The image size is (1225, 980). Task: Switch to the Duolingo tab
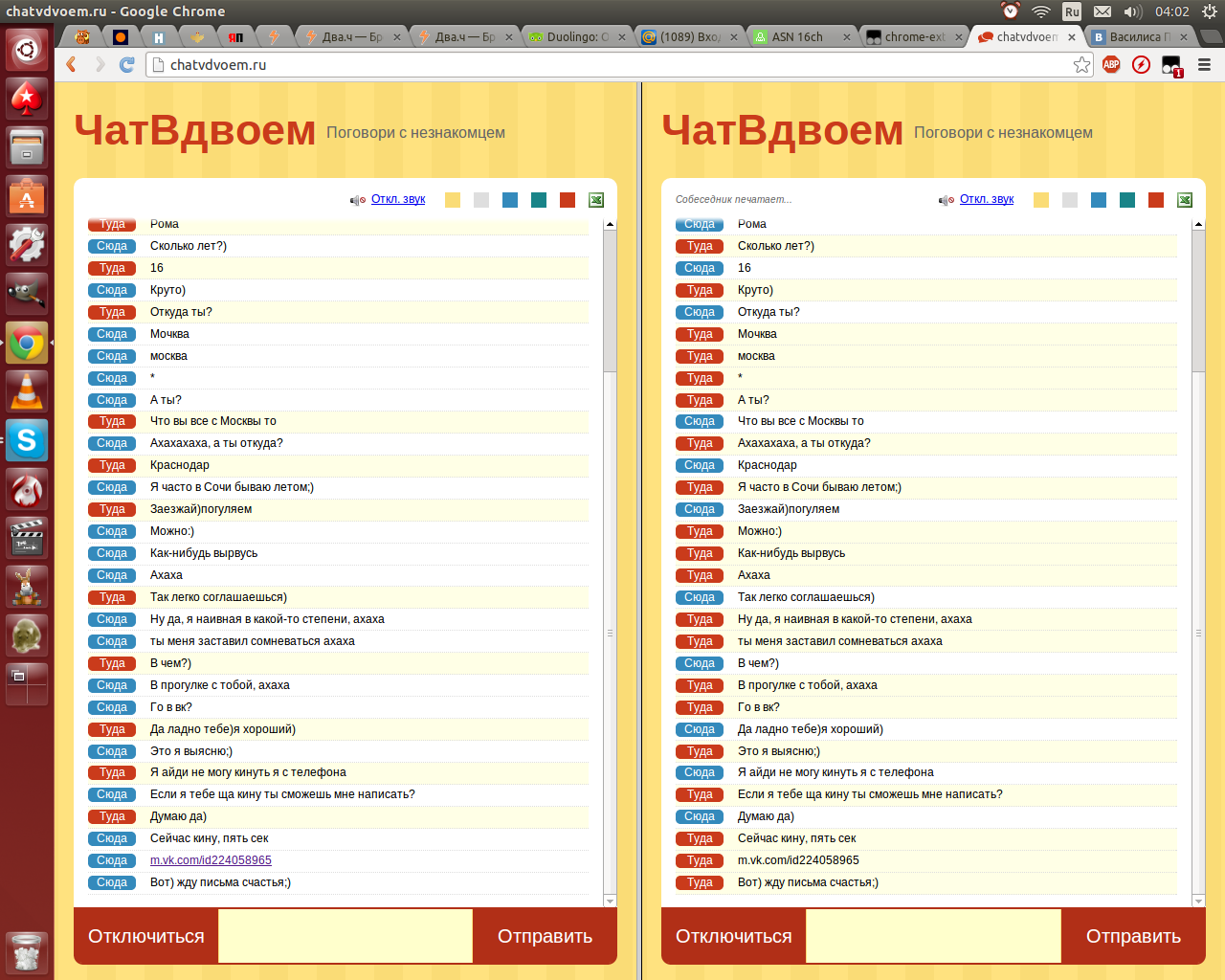tap(577, 36)
